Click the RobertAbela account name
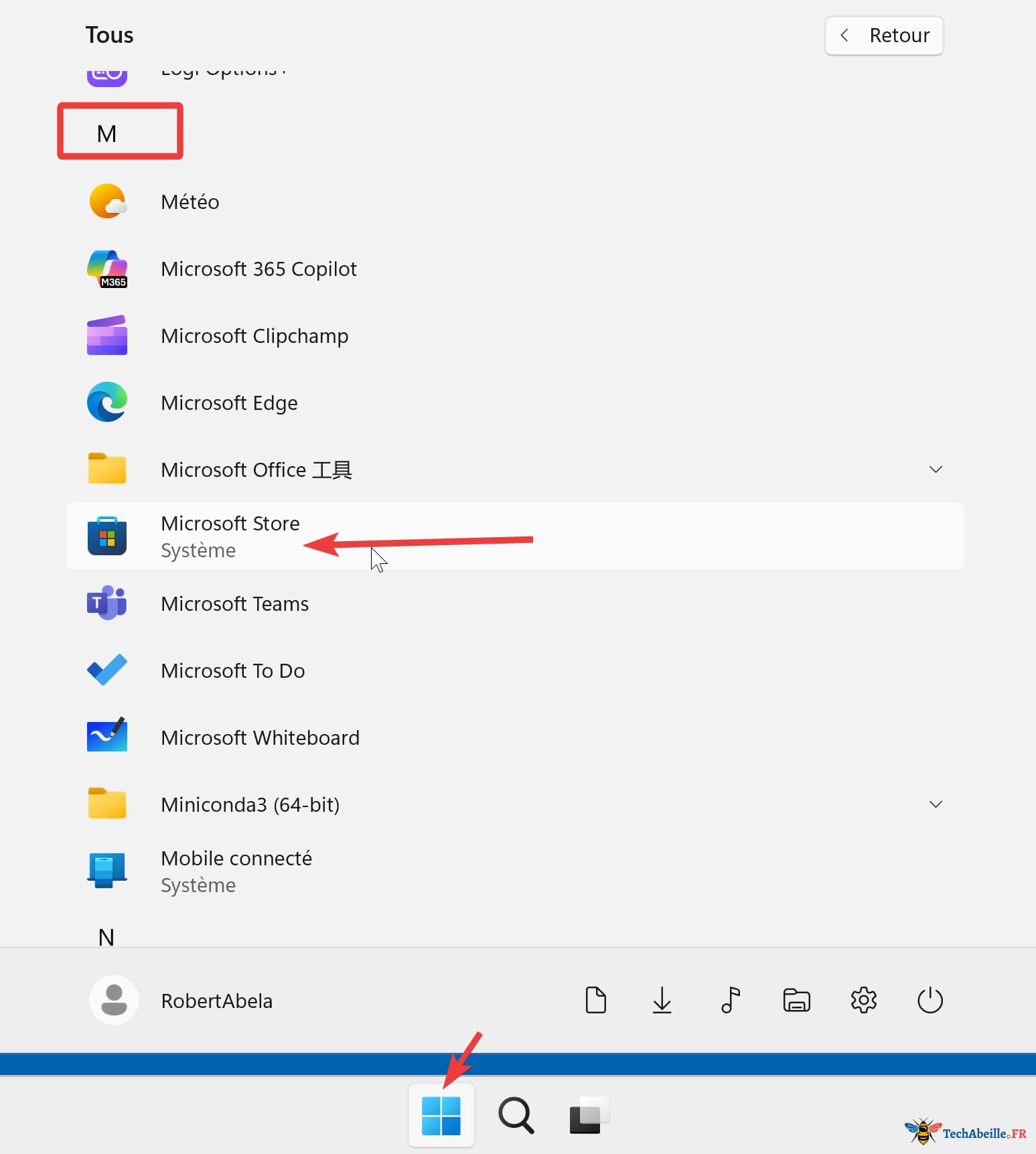The image size is (1036, 1154). pyautogui.click(x=217, y=1001)
